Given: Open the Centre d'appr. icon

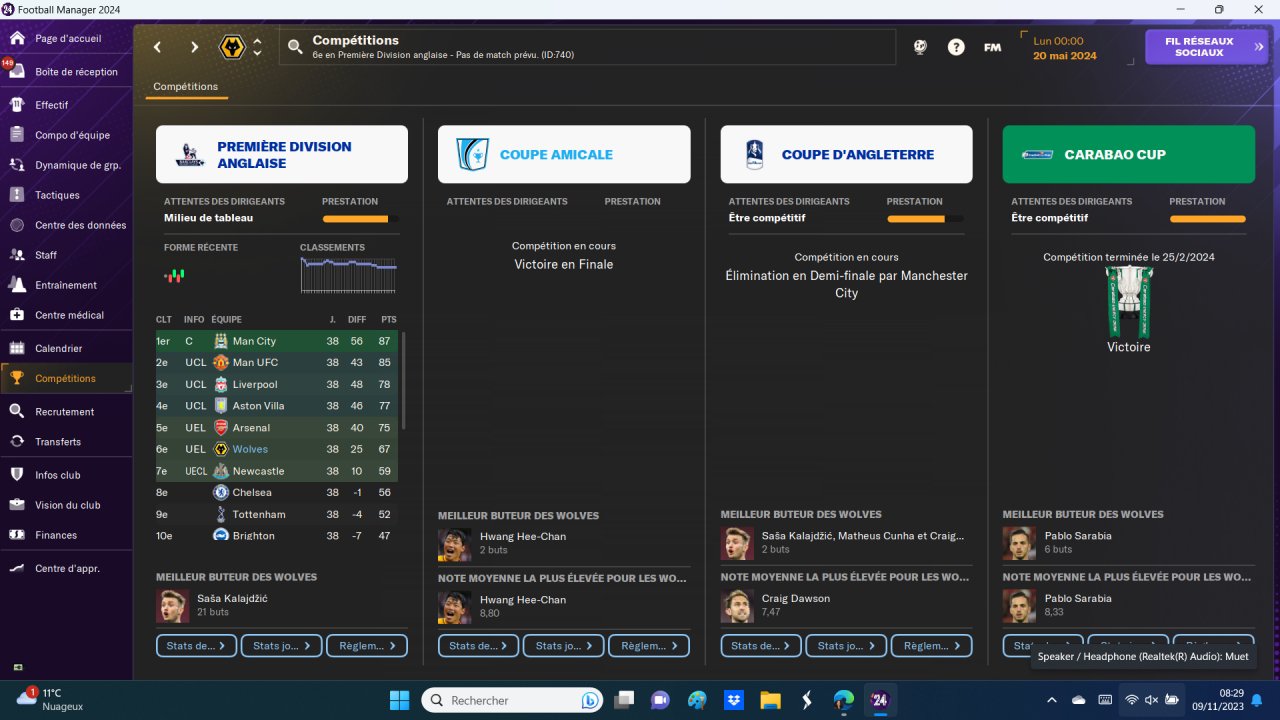Looking at the screenshot, I should point(17,568).
